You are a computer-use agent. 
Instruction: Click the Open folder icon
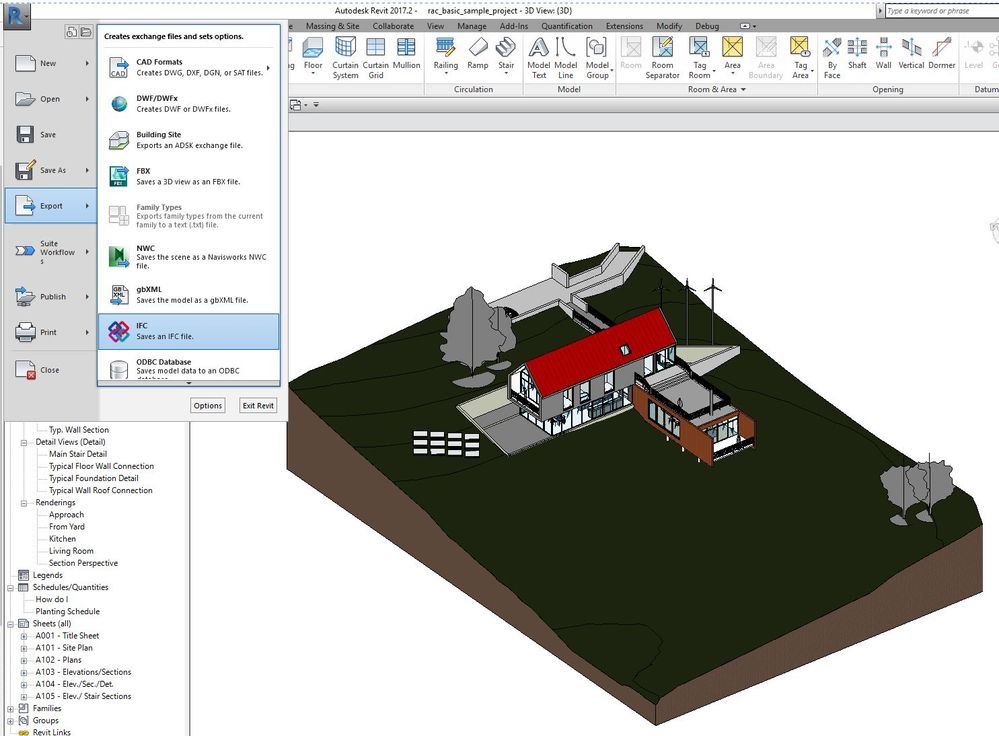pos(25,99)
